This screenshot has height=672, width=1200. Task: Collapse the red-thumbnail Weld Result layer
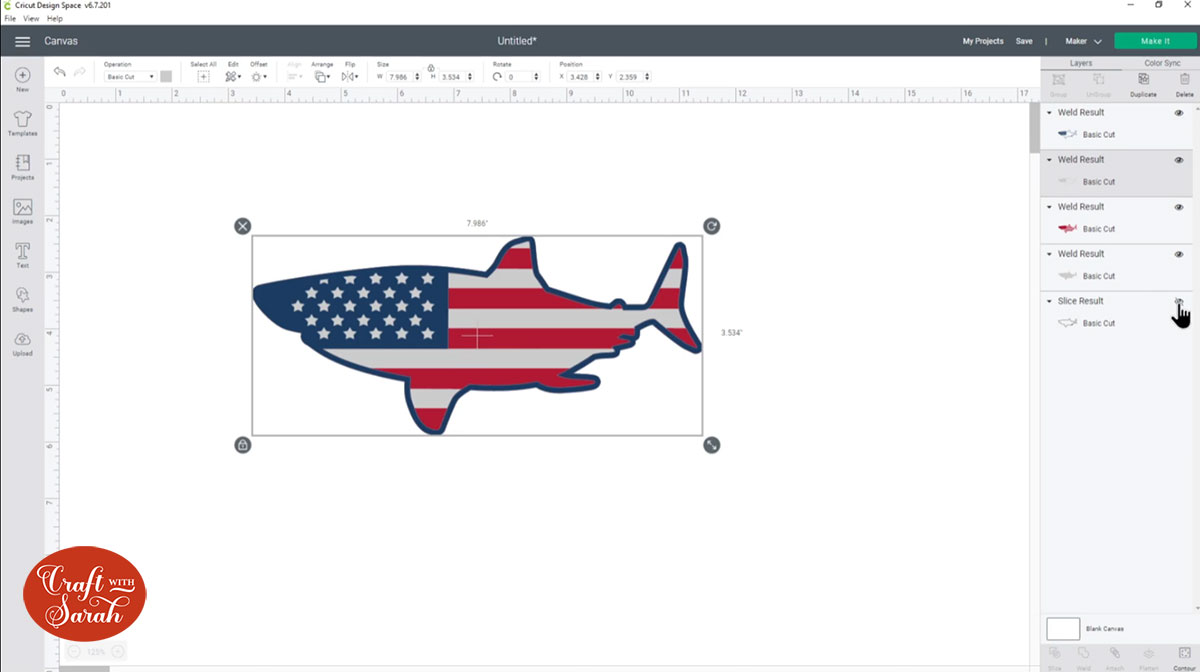pyautogui.click(x=1049, y=207)
